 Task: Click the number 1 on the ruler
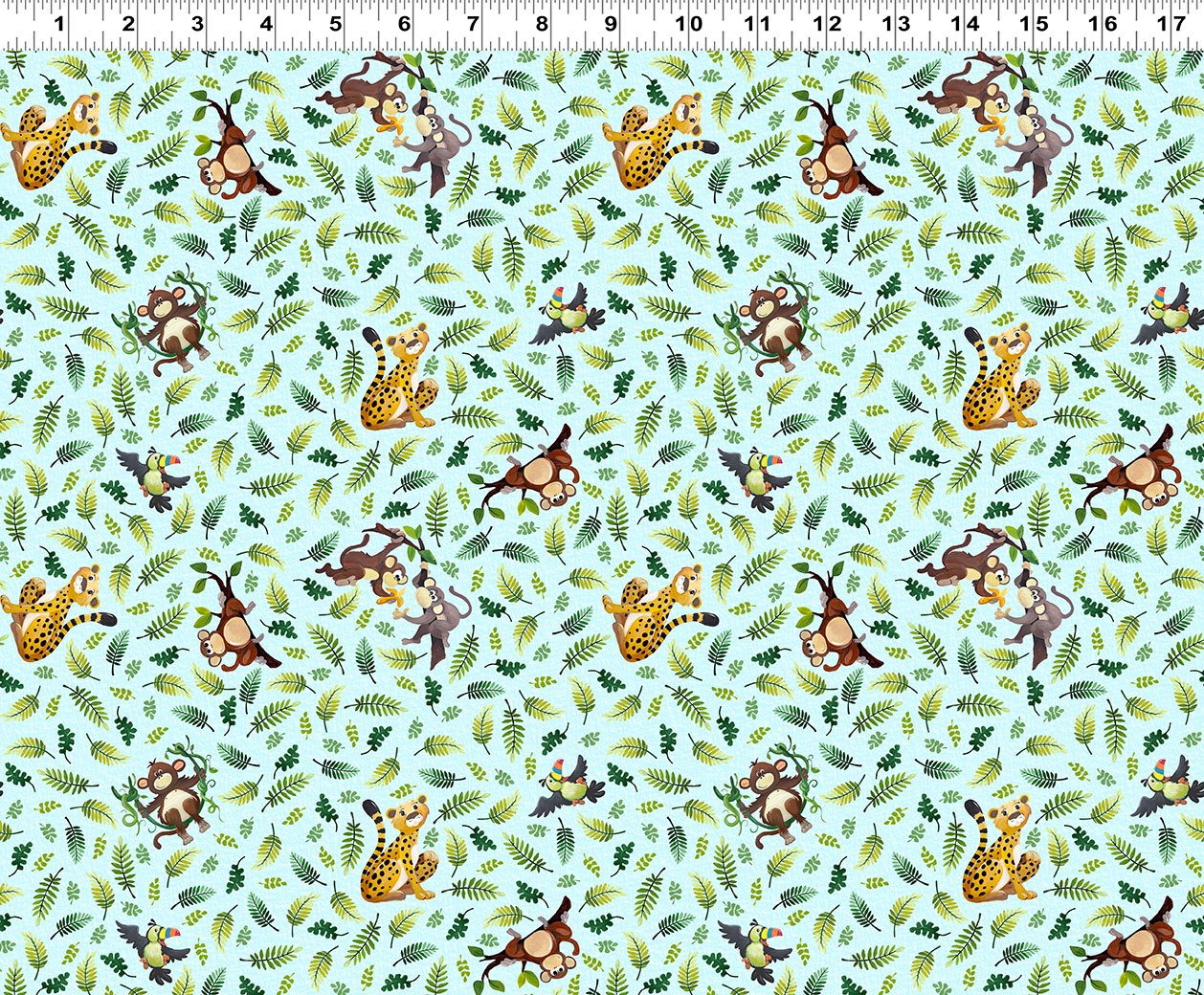(59, 23)
